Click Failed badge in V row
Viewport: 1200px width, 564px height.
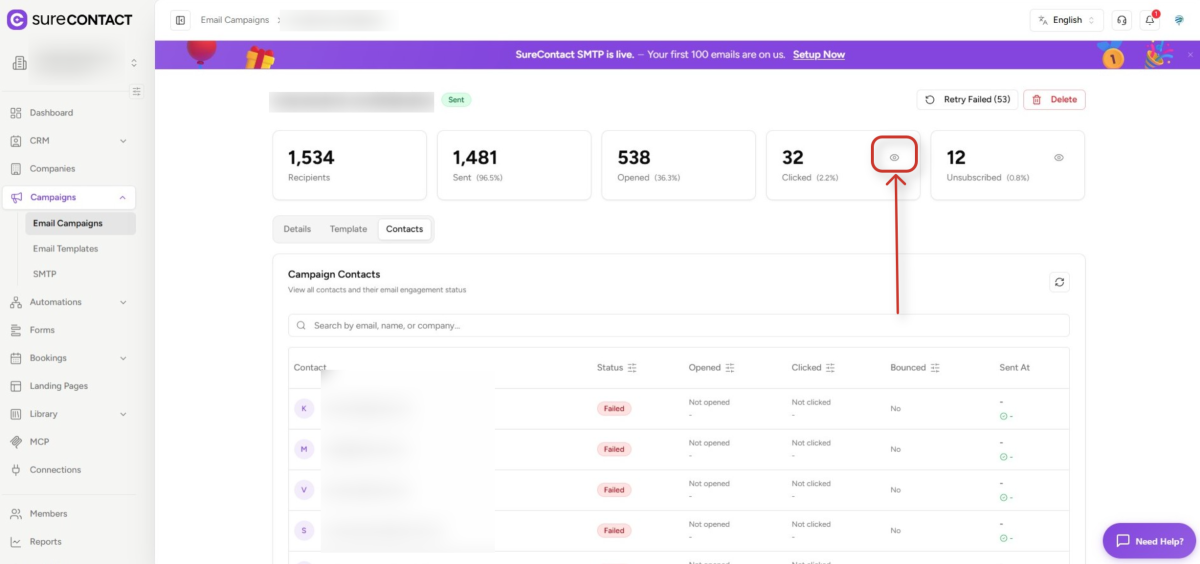coord(613,490)
